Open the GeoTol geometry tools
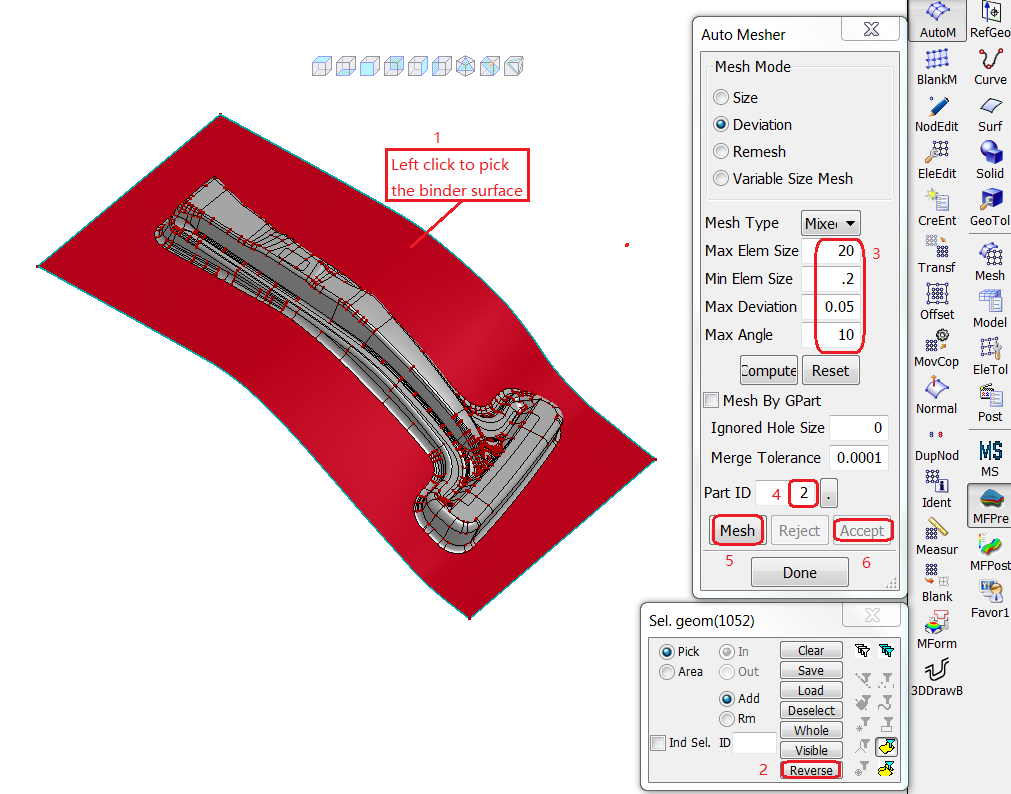This screenshot has width=1011, height=794. point(990,208)
